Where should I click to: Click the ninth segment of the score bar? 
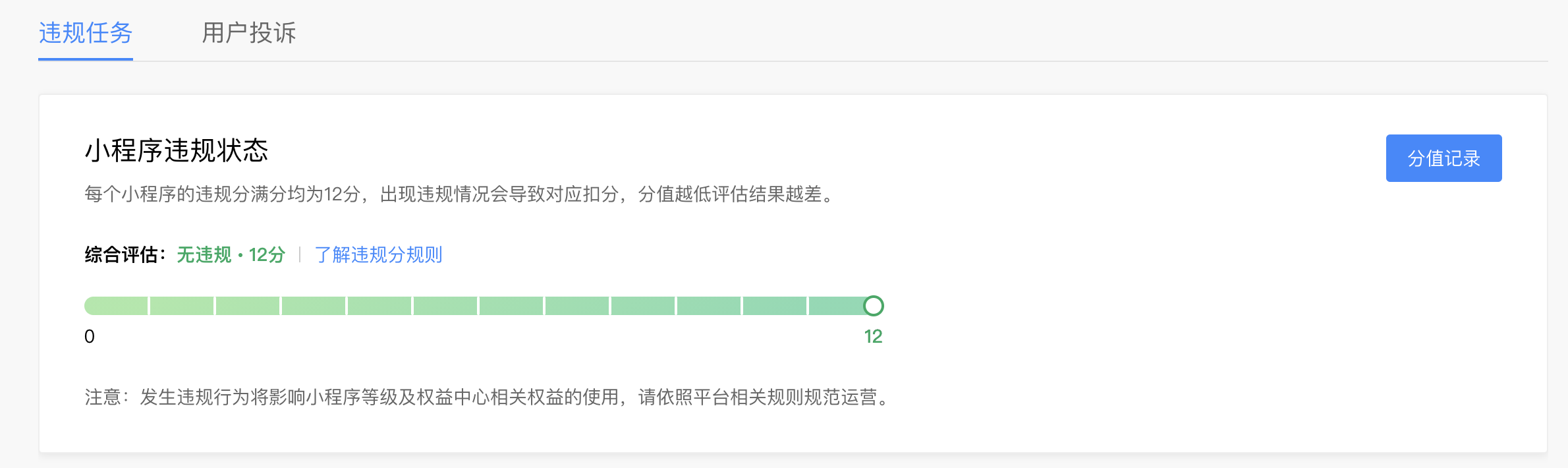click(643, 306)
